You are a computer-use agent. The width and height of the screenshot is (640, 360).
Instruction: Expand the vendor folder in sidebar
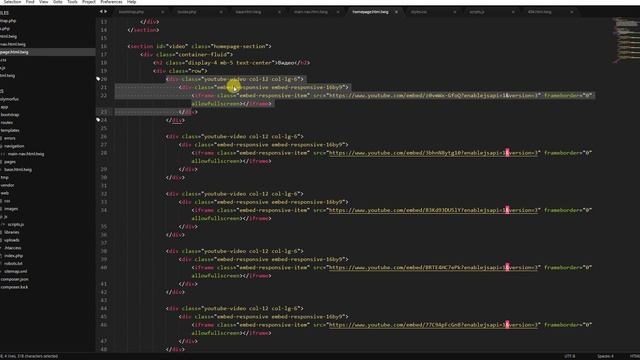pos(7,185)
